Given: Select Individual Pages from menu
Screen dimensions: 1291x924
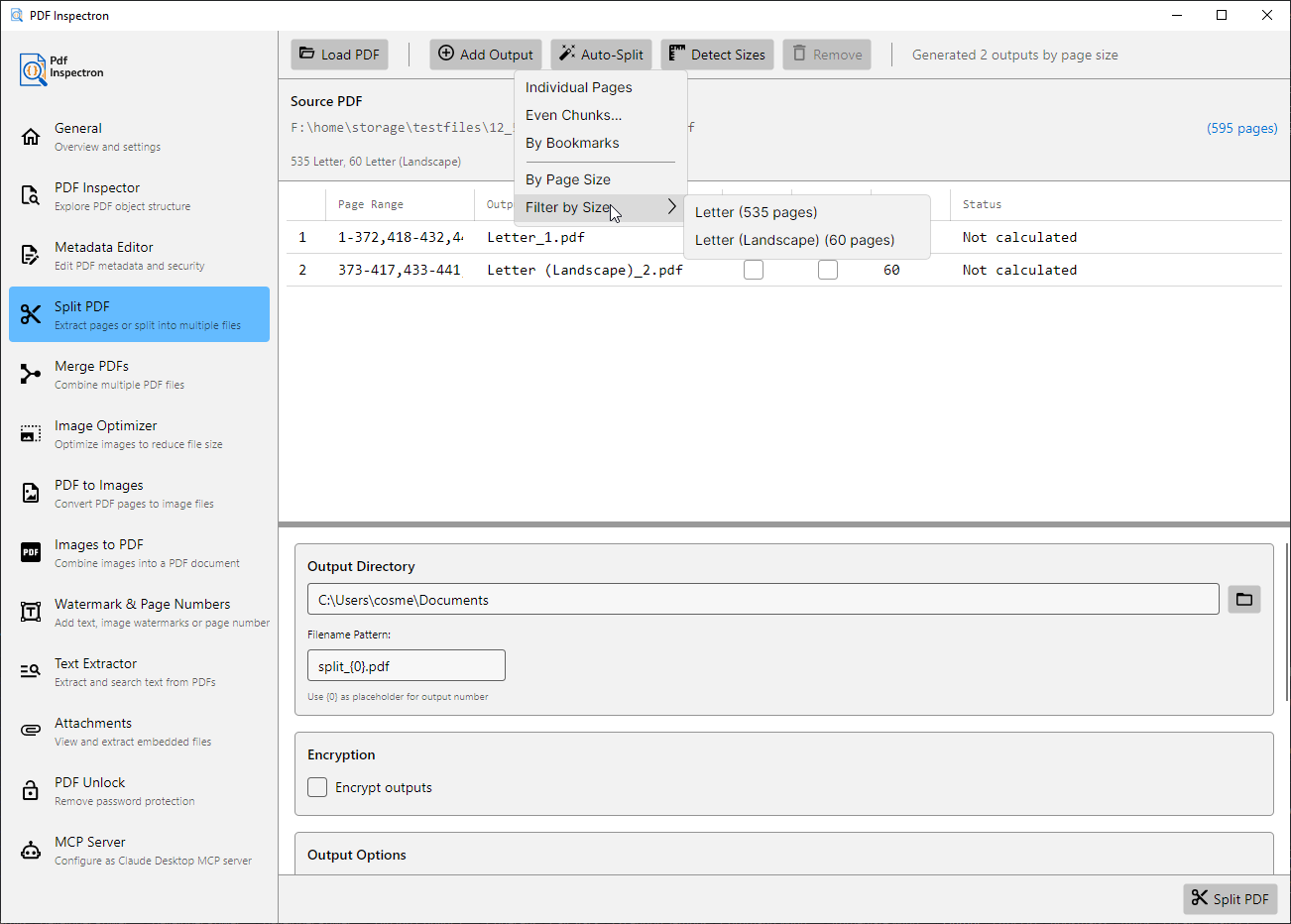Looking at the screenshot, I should click(x=578, y=87).
